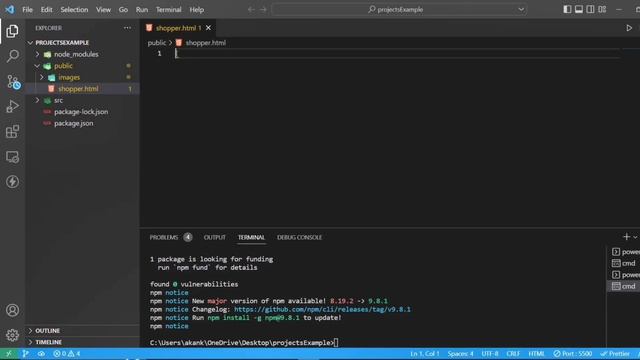
Task: Open the File menu
Action: point(27,9)
